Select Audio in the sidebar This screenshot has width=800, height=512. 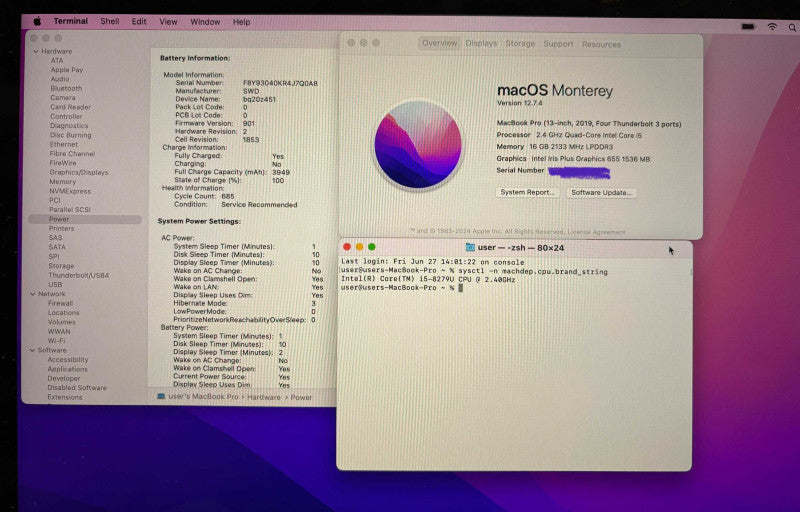pos(60,79)
